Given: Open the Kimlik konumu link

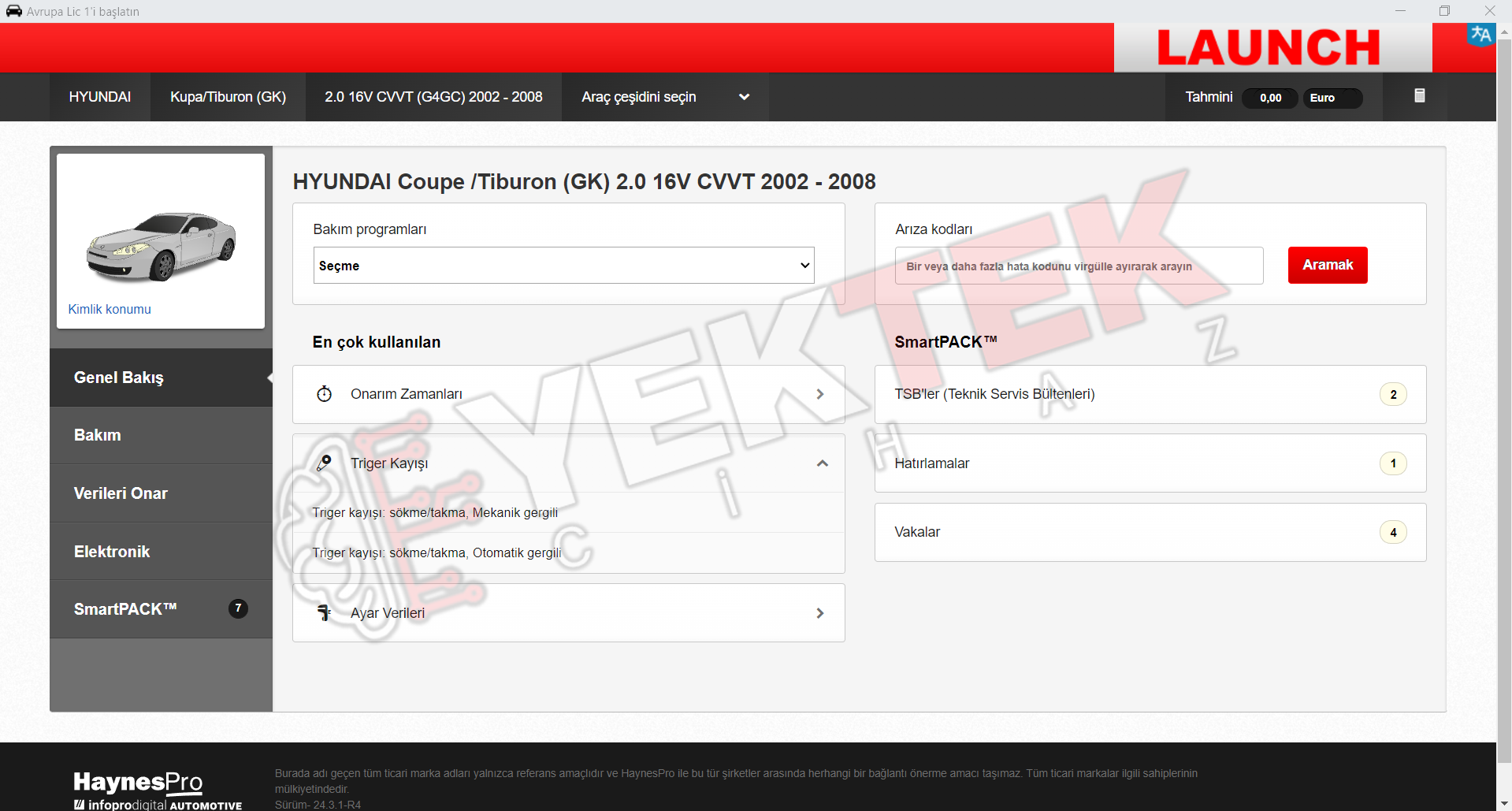Looking at the screenshot, I should tap(110, 309).
